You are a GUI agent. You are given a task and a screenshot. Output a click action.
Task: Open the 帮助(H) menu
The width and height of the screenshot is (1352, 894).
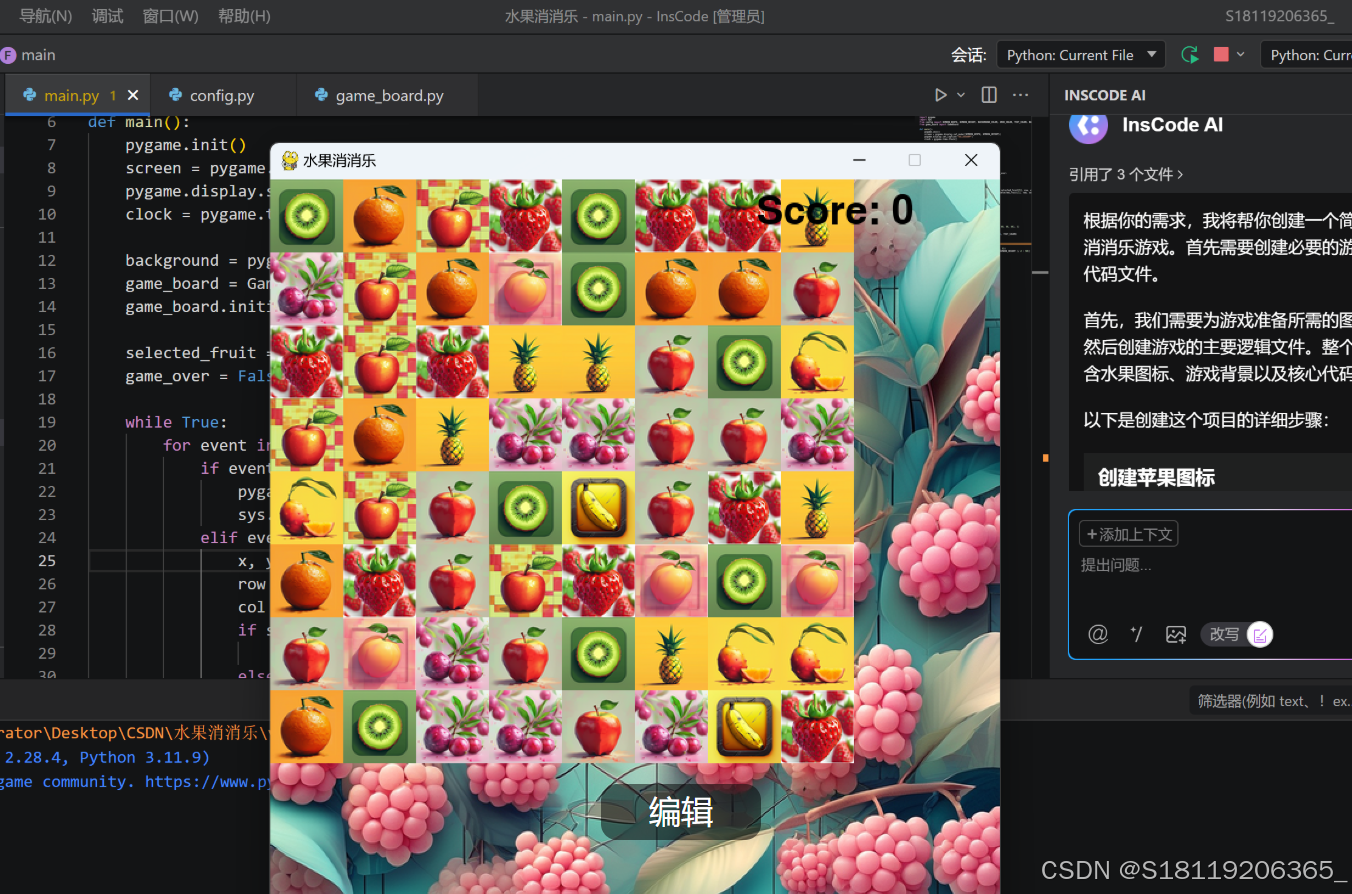tap(243, 16)
